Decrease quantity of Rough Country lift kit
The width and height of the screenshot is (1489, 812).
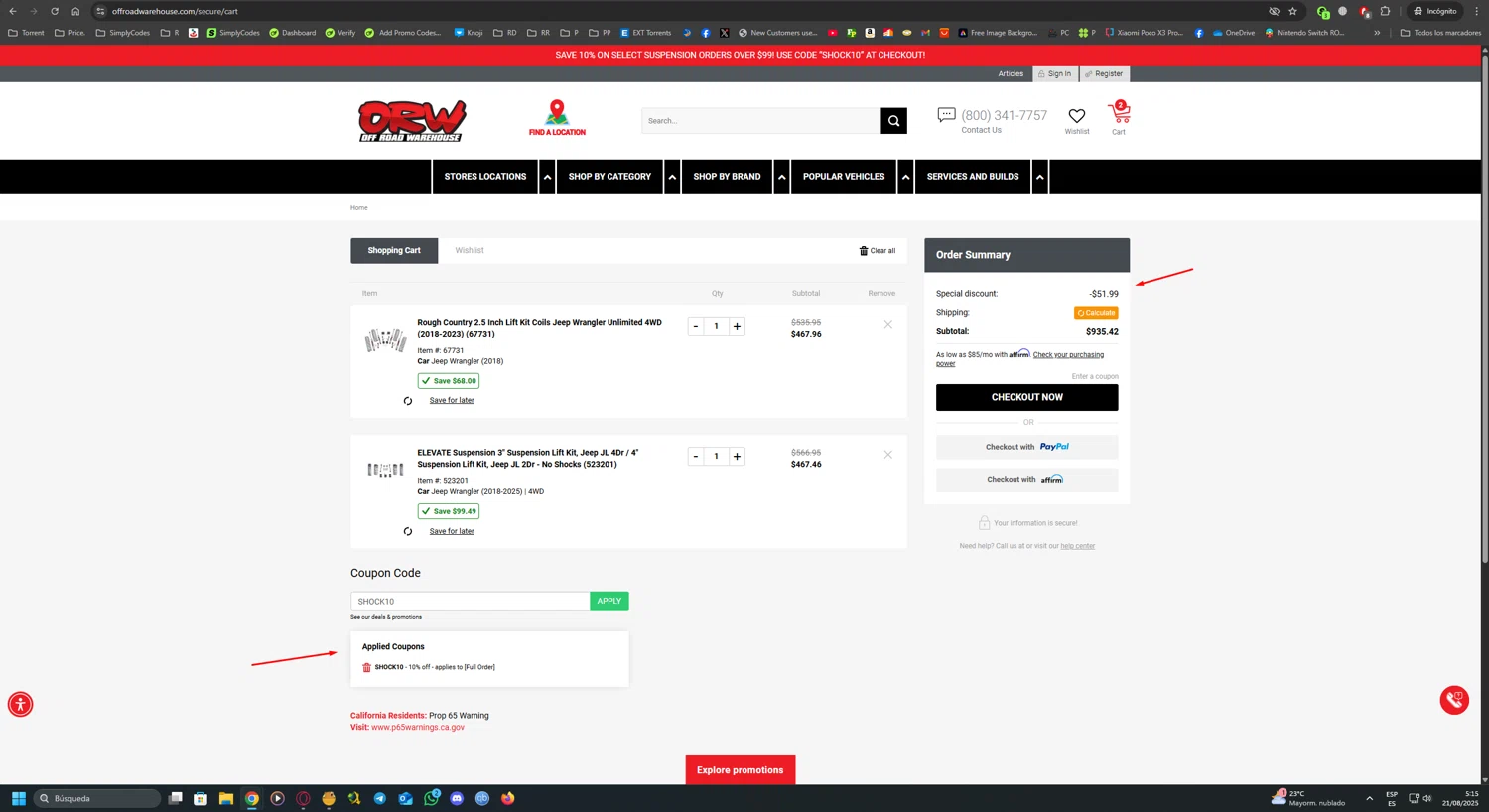point(695,326)
